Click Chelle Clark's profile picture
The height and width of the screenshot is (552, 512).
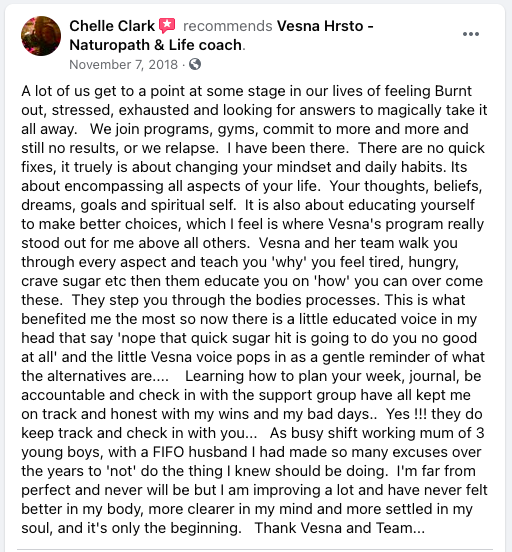click(x=41, y=36)
